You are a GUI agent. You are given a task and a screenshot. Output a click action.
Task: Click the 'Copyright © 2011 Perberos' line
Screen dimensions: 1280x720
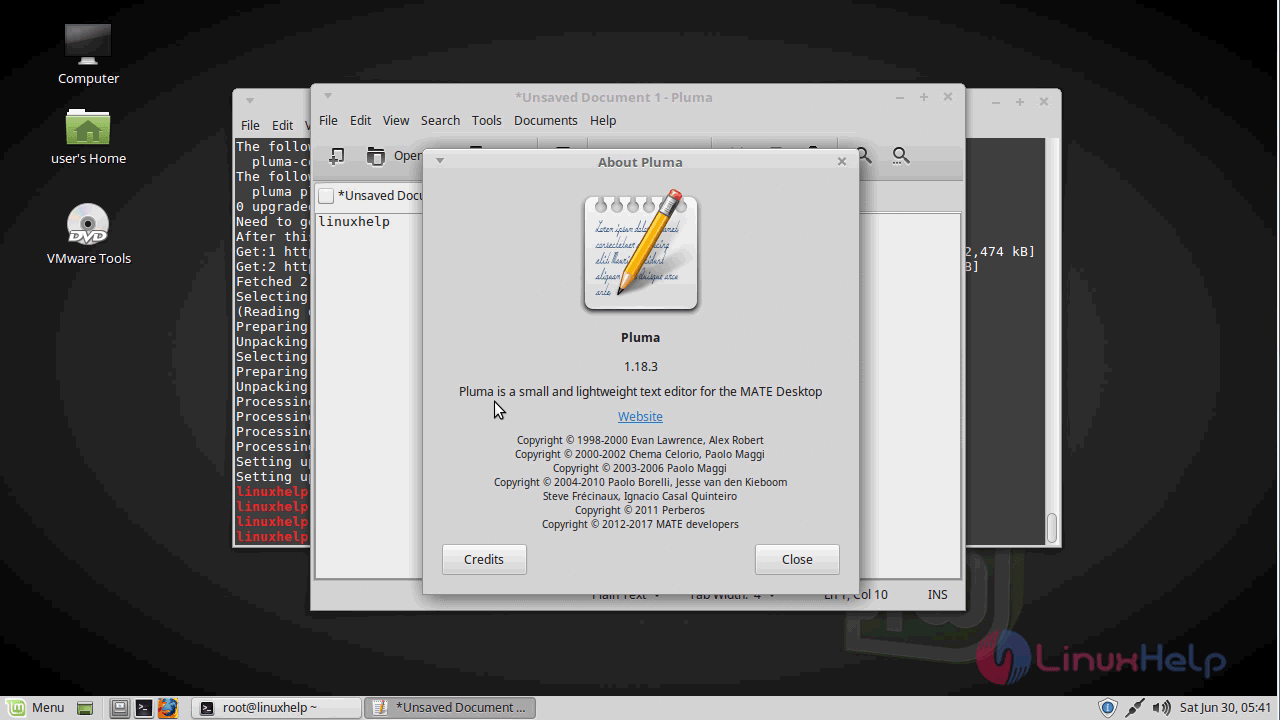click(x=640, y=510)
